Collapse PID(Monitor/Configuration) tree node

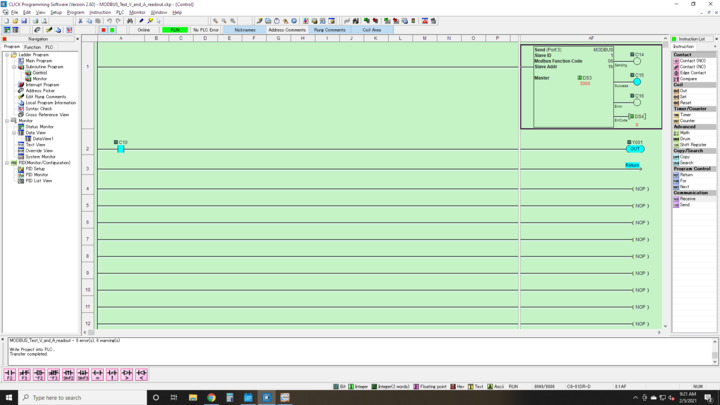pos(7,163)
